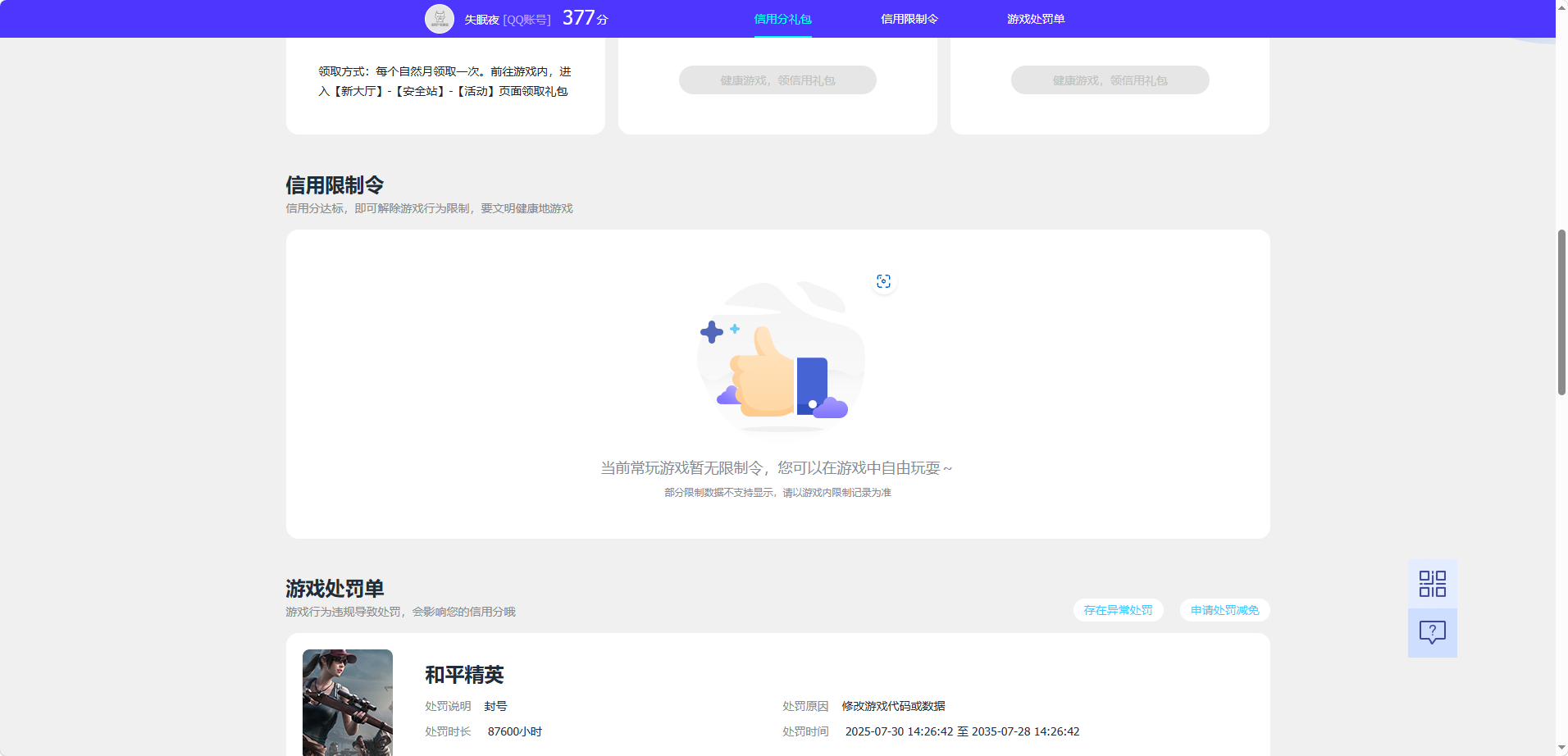Click the vertical page scrollbar thumb
Viewport: 1568px width, 756px height.
tap(1561, 312)
